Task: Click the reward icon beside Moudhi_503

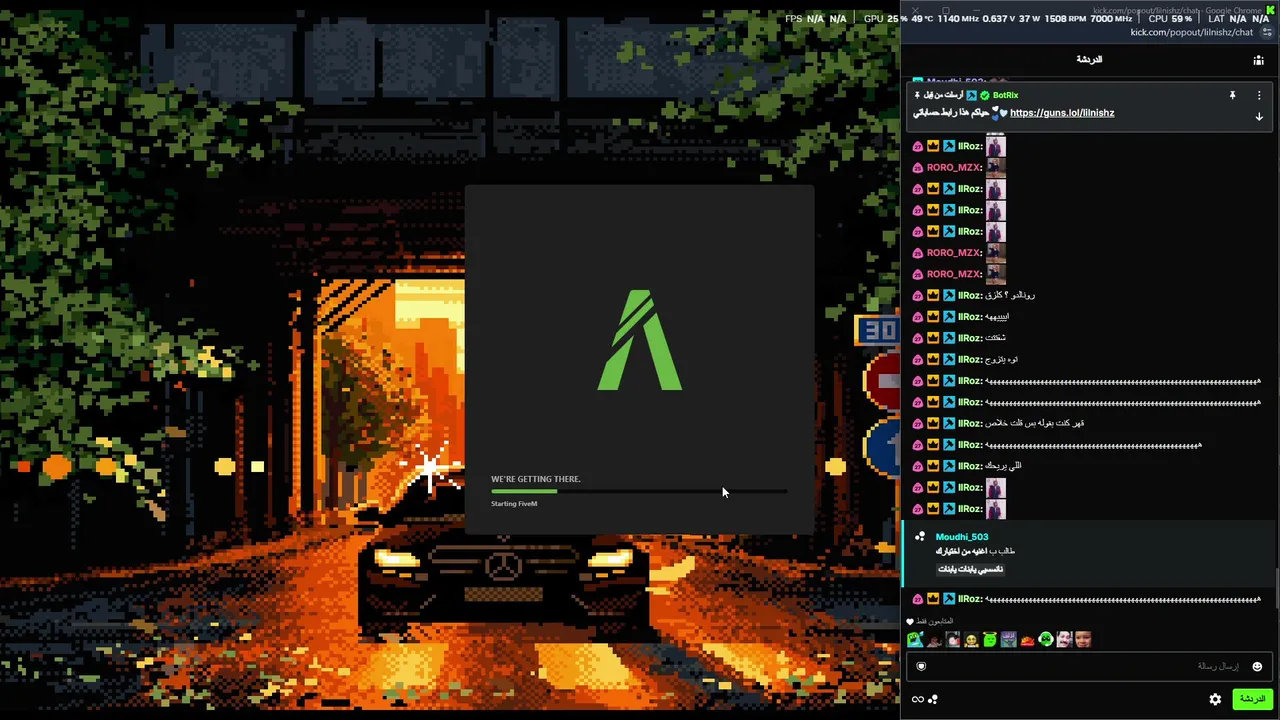Action: click(920, 537)
